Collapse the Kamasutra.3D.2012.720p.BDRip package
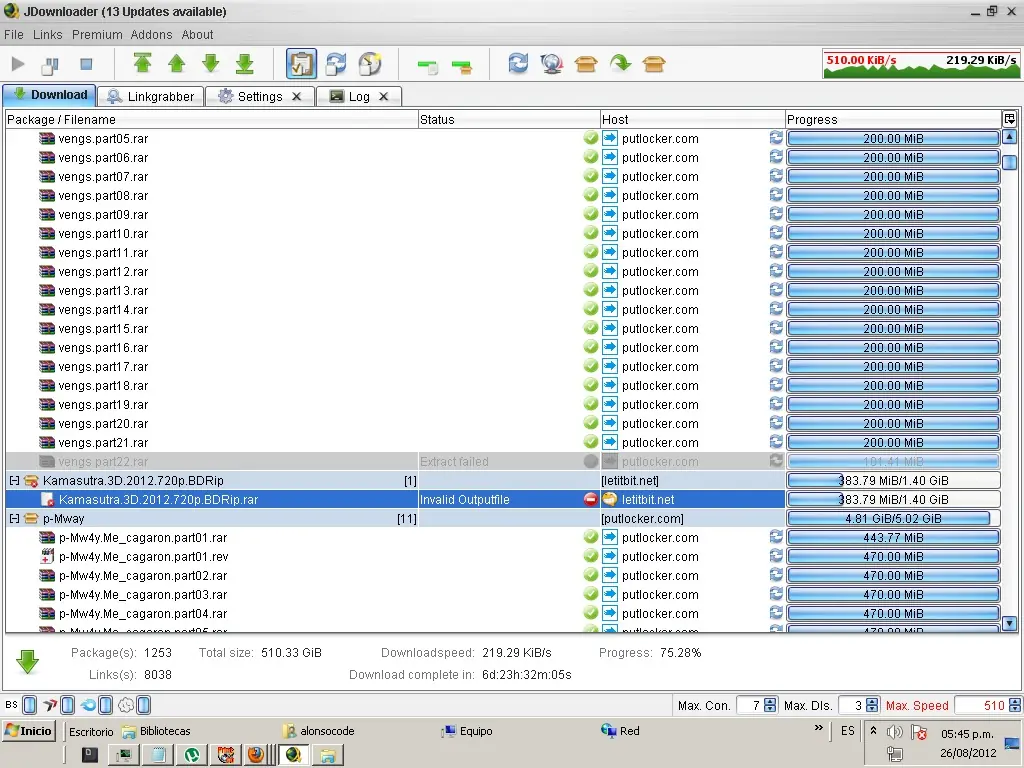The width and height of the screenshot is (1024, 768). [x=14, y=481]
